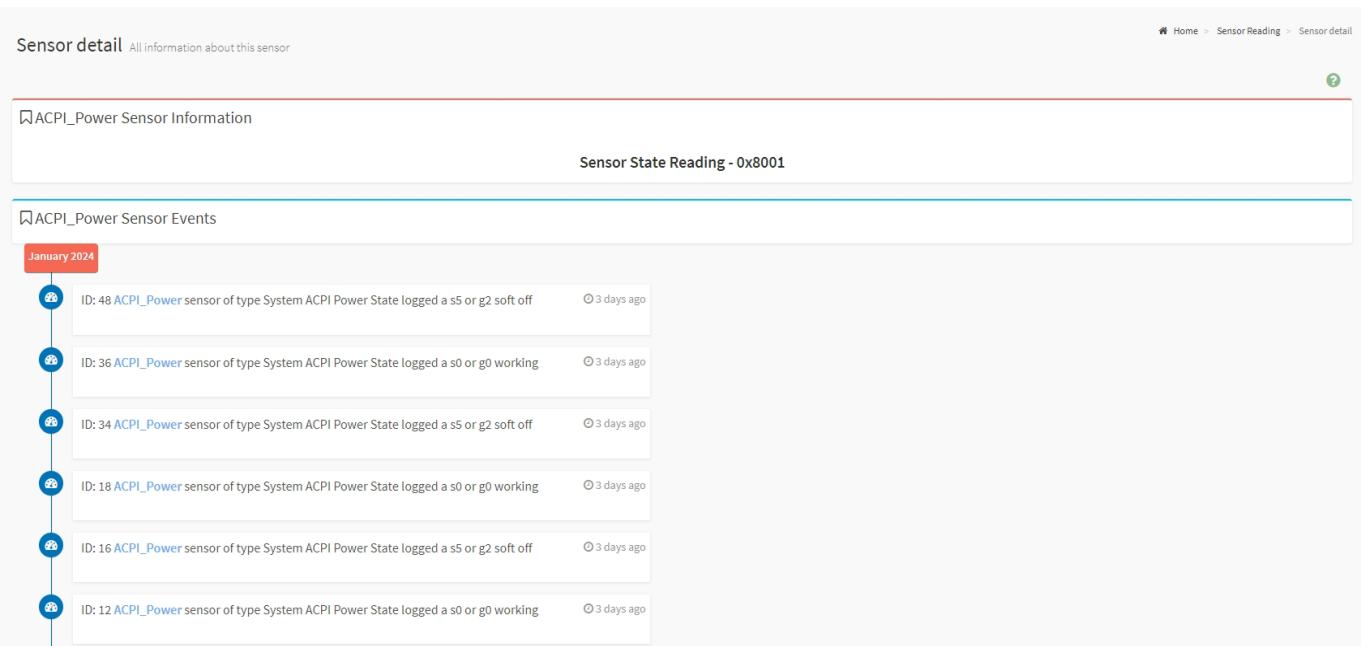Click the gauge icon beside event ID 12
Image resolution: width=1362 pixels, height=646 pixels.
tap(51, 607)
